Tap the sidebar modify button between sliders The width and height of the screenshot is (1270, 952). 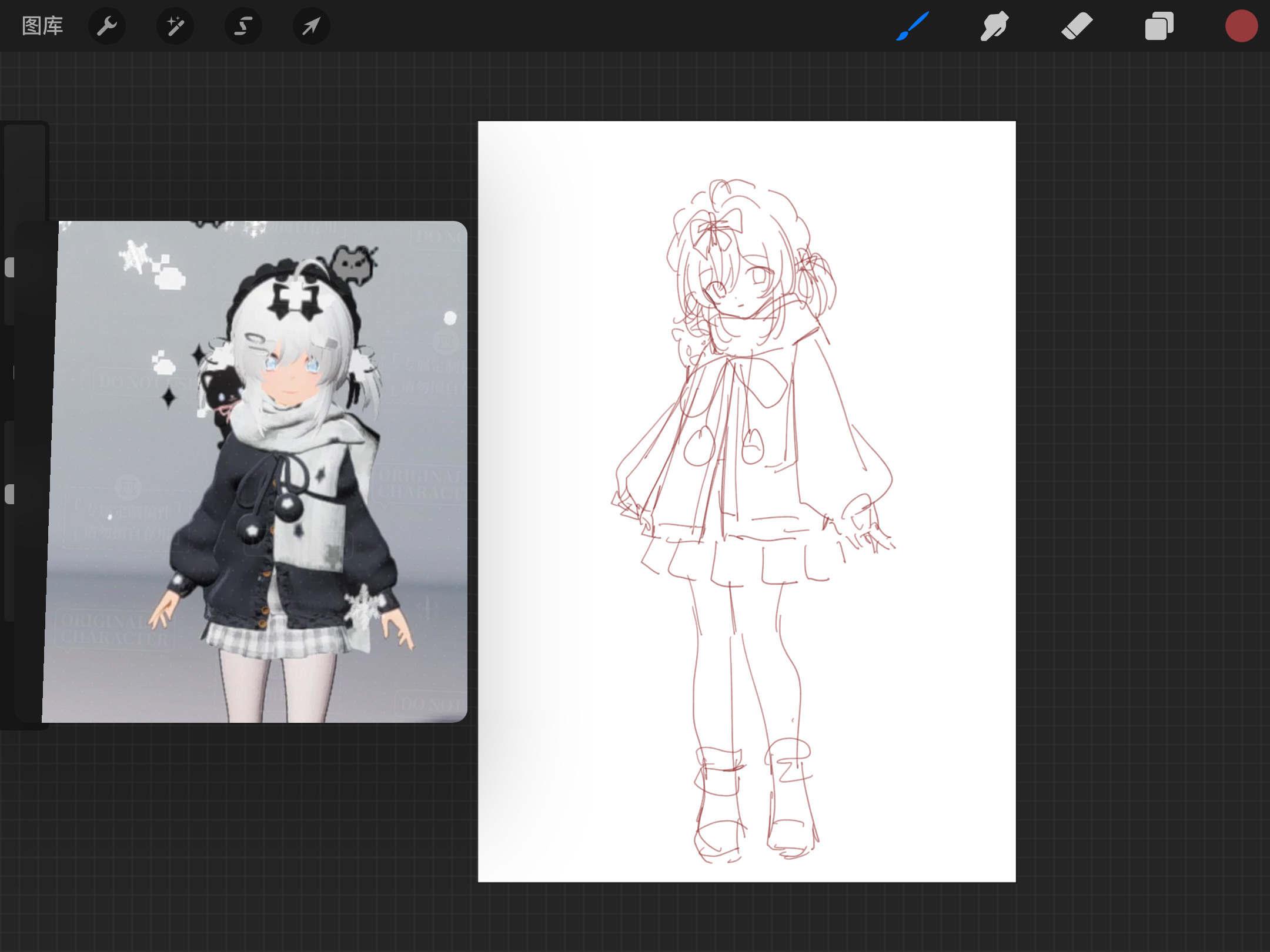coord(13,373)
